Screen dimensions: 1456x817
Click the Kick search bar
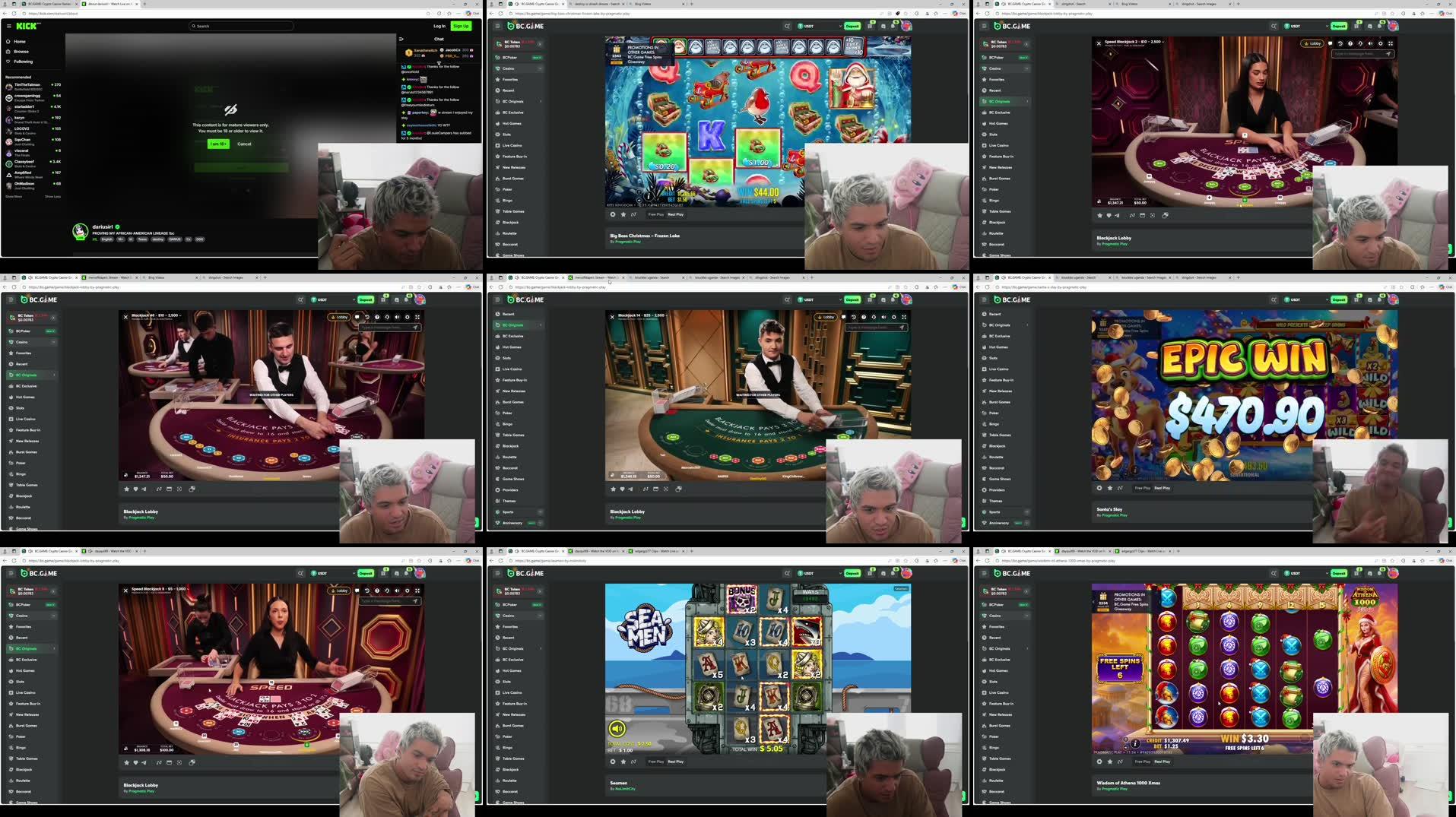pyautogui.click(x=240, y=25)
